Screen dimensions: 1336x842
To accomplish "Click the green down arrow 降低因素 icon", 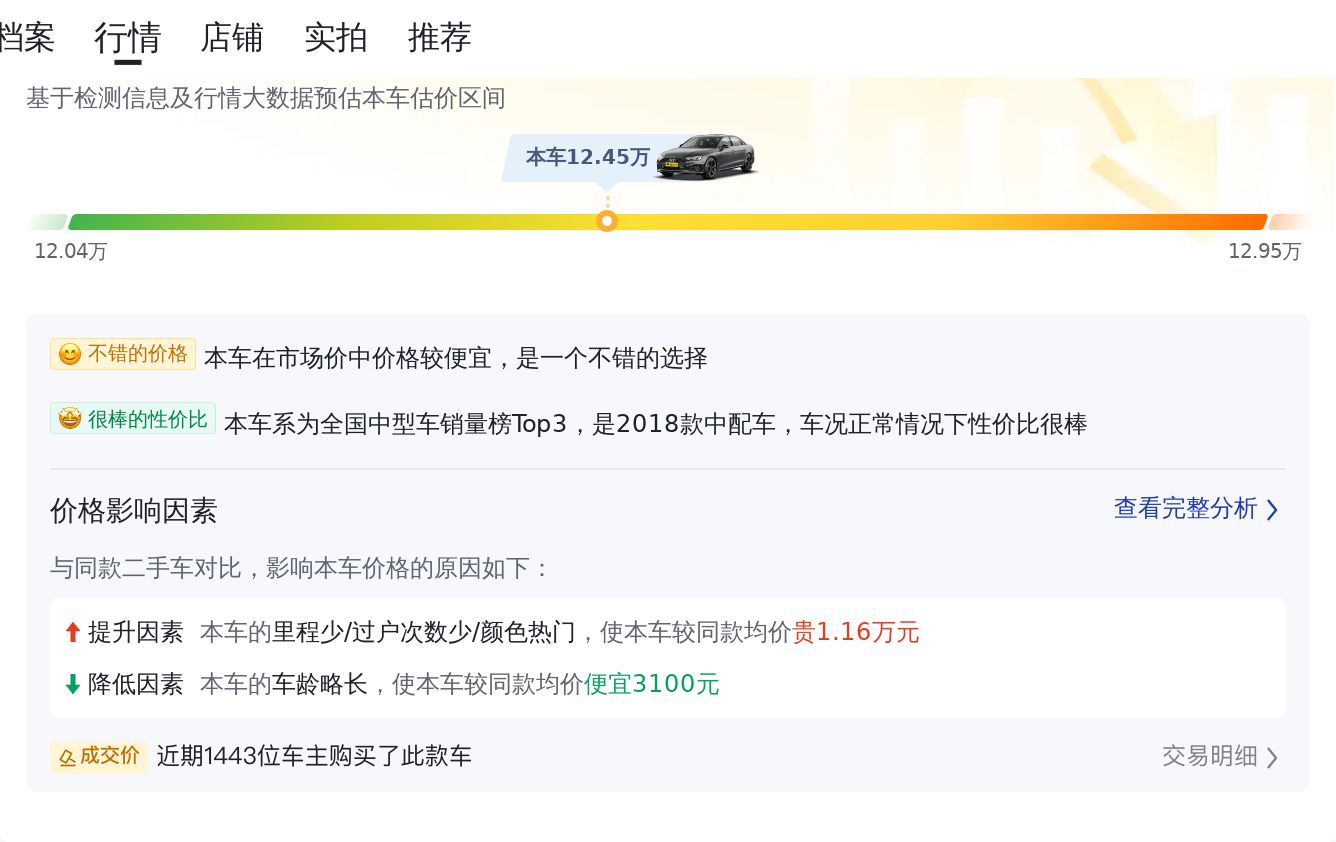I will point(72,684).
